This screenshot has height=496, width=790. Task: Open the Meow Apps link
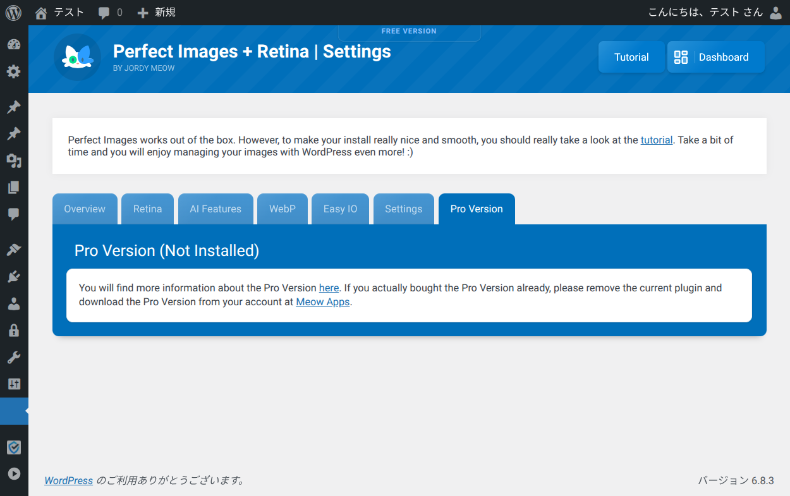323,302
